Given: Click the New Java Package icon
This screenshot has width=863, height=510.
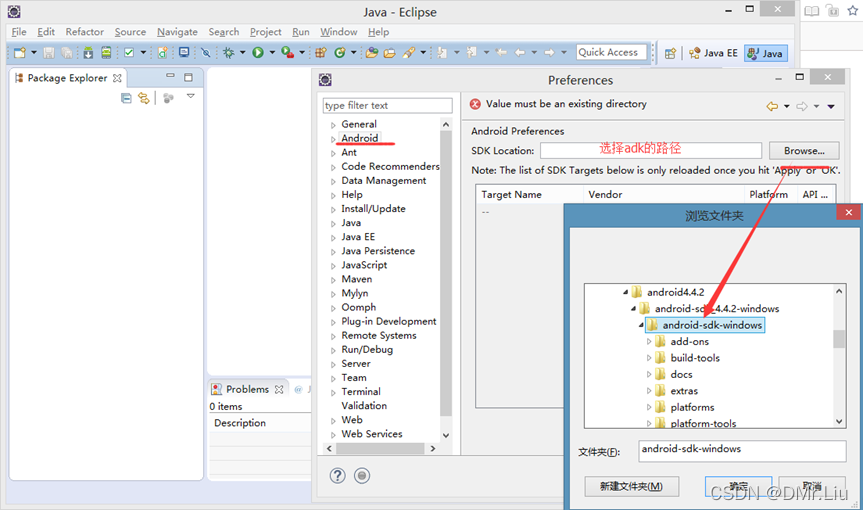Looking at the screenshot, I should point(321,53).
